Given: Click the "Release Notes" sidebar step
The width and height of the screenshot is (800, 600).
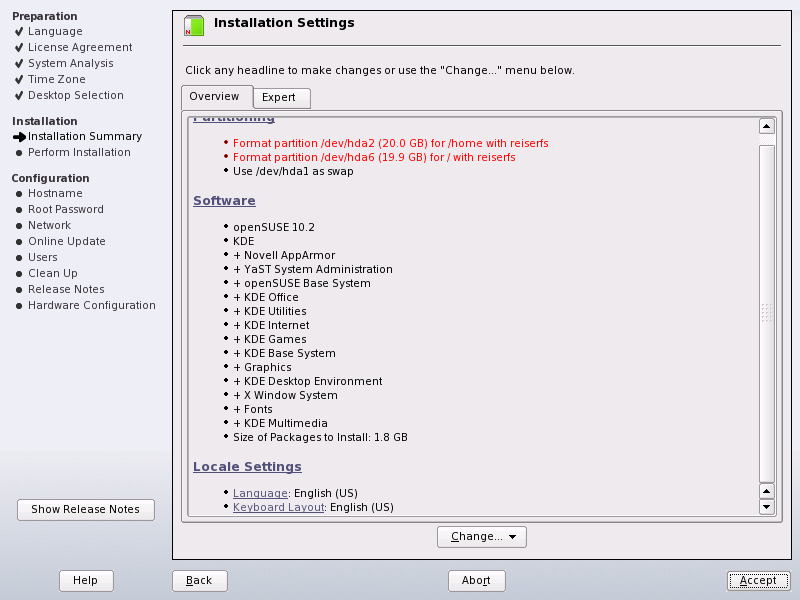Looking at the screenshot, I should click(x=66, y=289).
